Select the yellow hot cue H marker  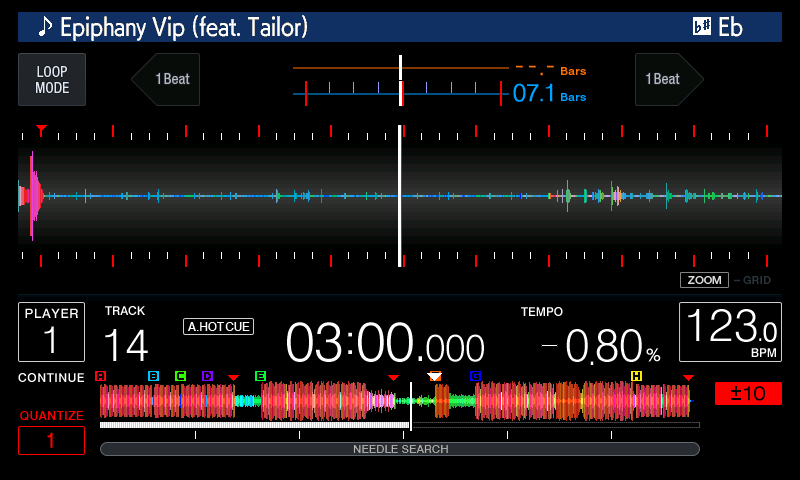(636, 376)
